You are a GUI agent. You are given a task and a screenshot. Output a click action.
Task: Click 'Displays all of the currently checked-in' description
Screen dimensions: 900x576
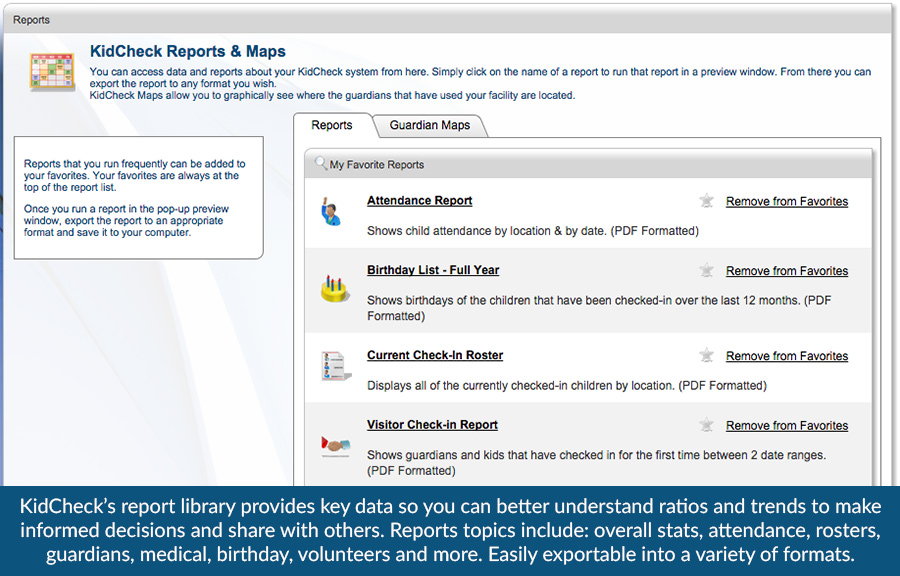coord(567,386)
